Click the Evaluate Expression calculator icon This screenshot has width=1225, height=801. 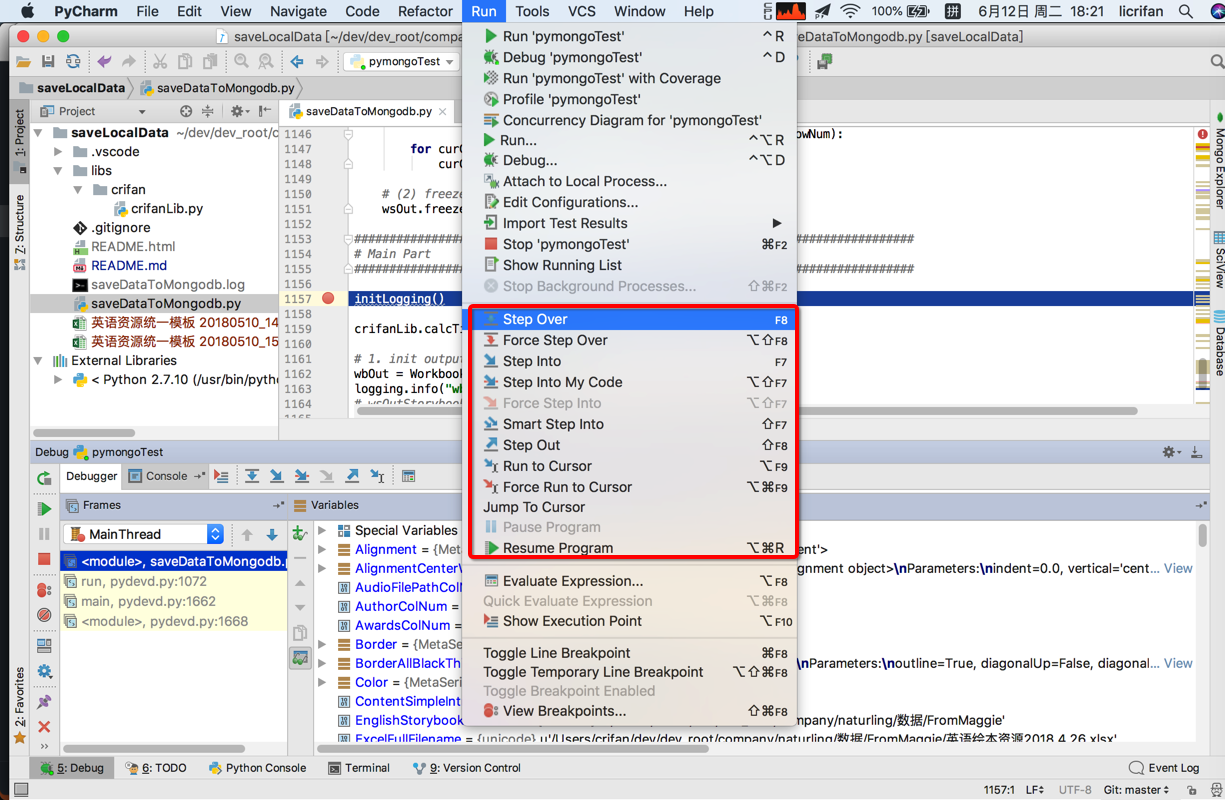tap(408, 475)
